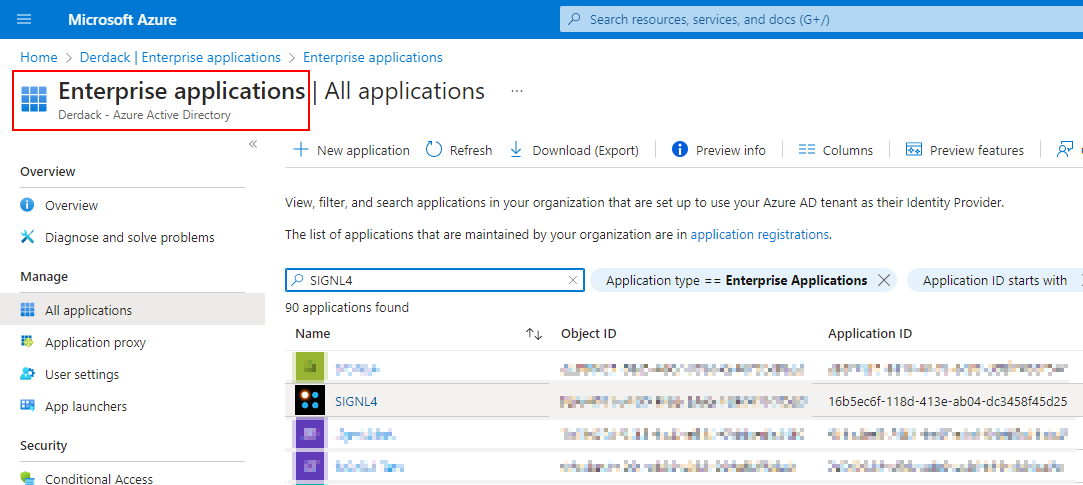1083x485 pixels.
Task: Open User settings in the sidebar
Action: pos(81,374)
